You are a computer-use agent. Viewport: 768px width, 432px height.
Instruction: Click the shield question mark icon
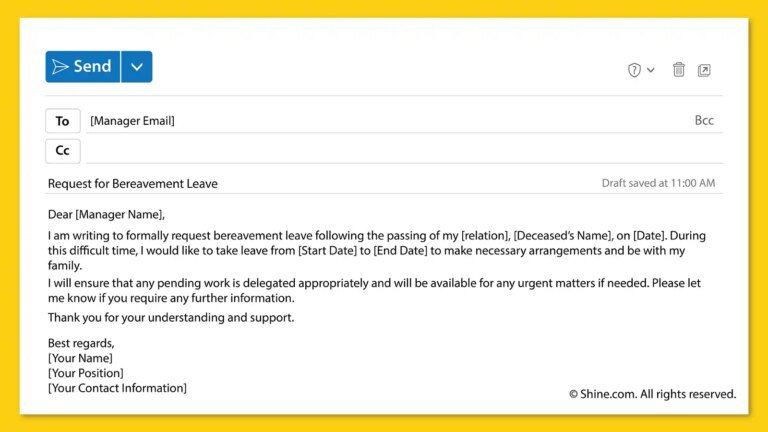[634, 70]
